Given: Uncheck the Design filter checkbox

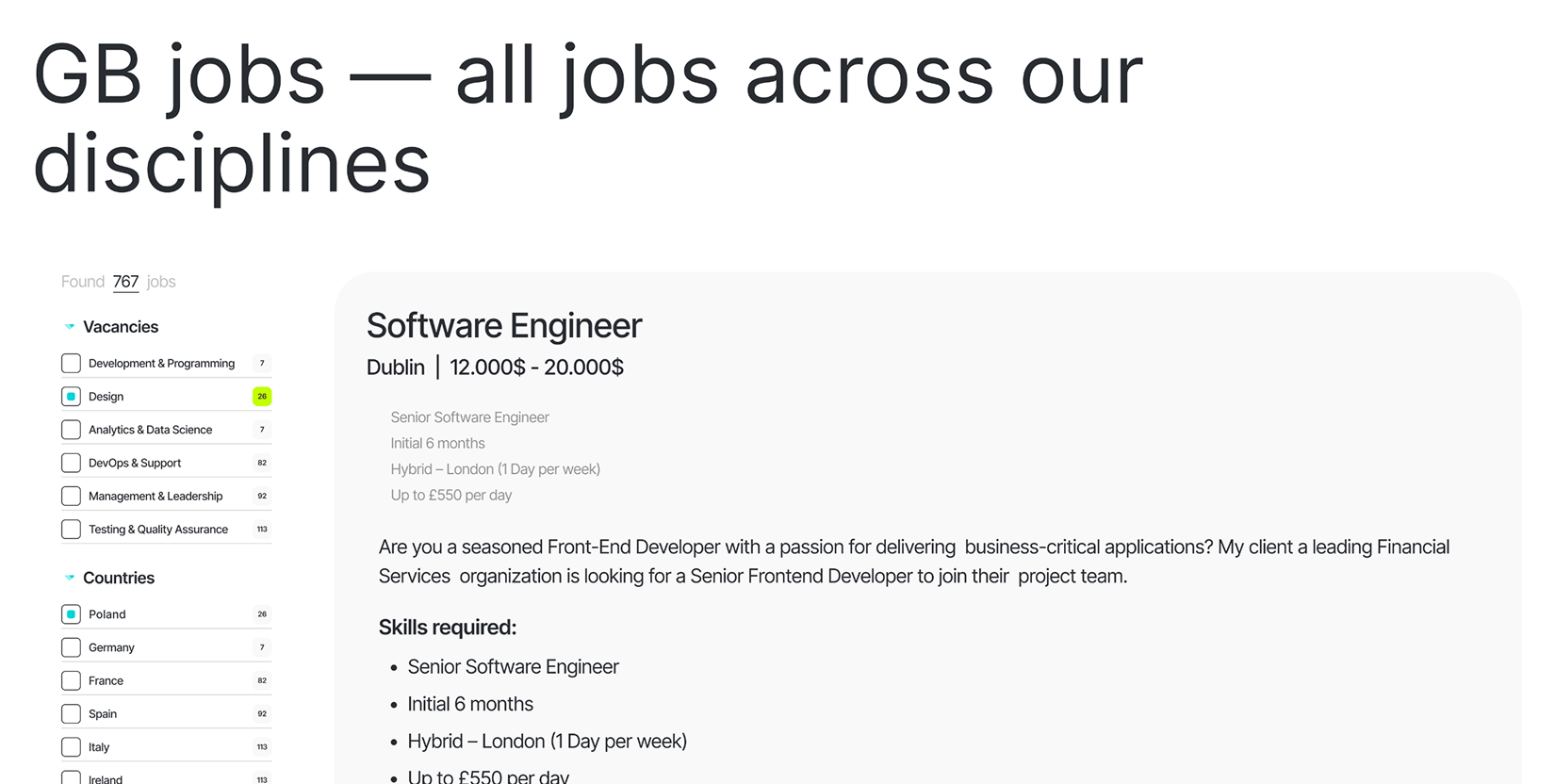Looking at the screenshot, I should 71,397.
